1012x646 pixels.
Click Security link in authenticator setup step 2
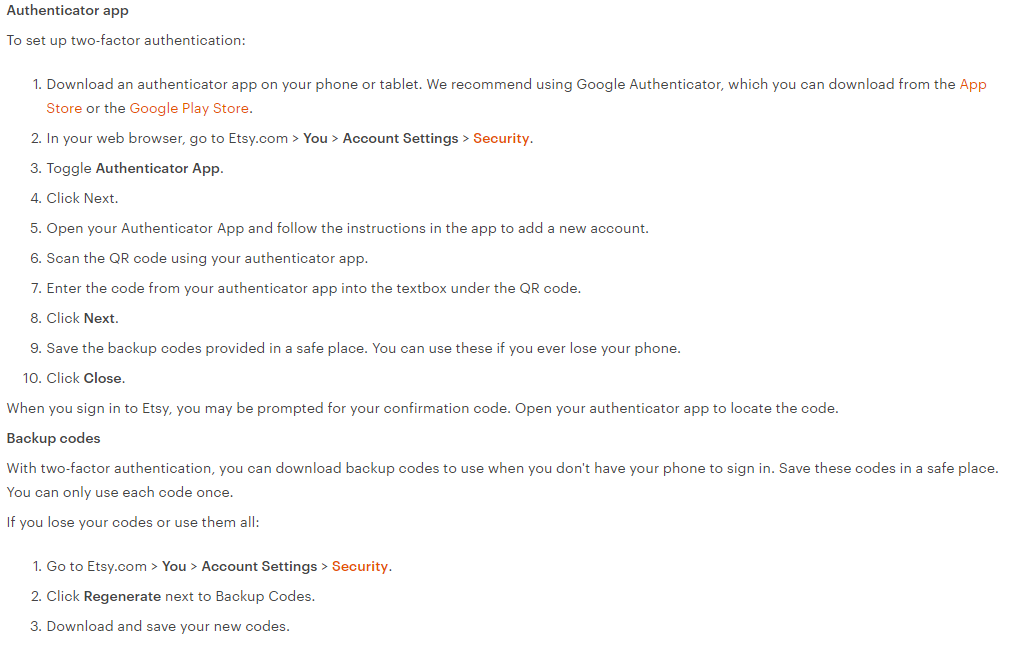(501, 138)
